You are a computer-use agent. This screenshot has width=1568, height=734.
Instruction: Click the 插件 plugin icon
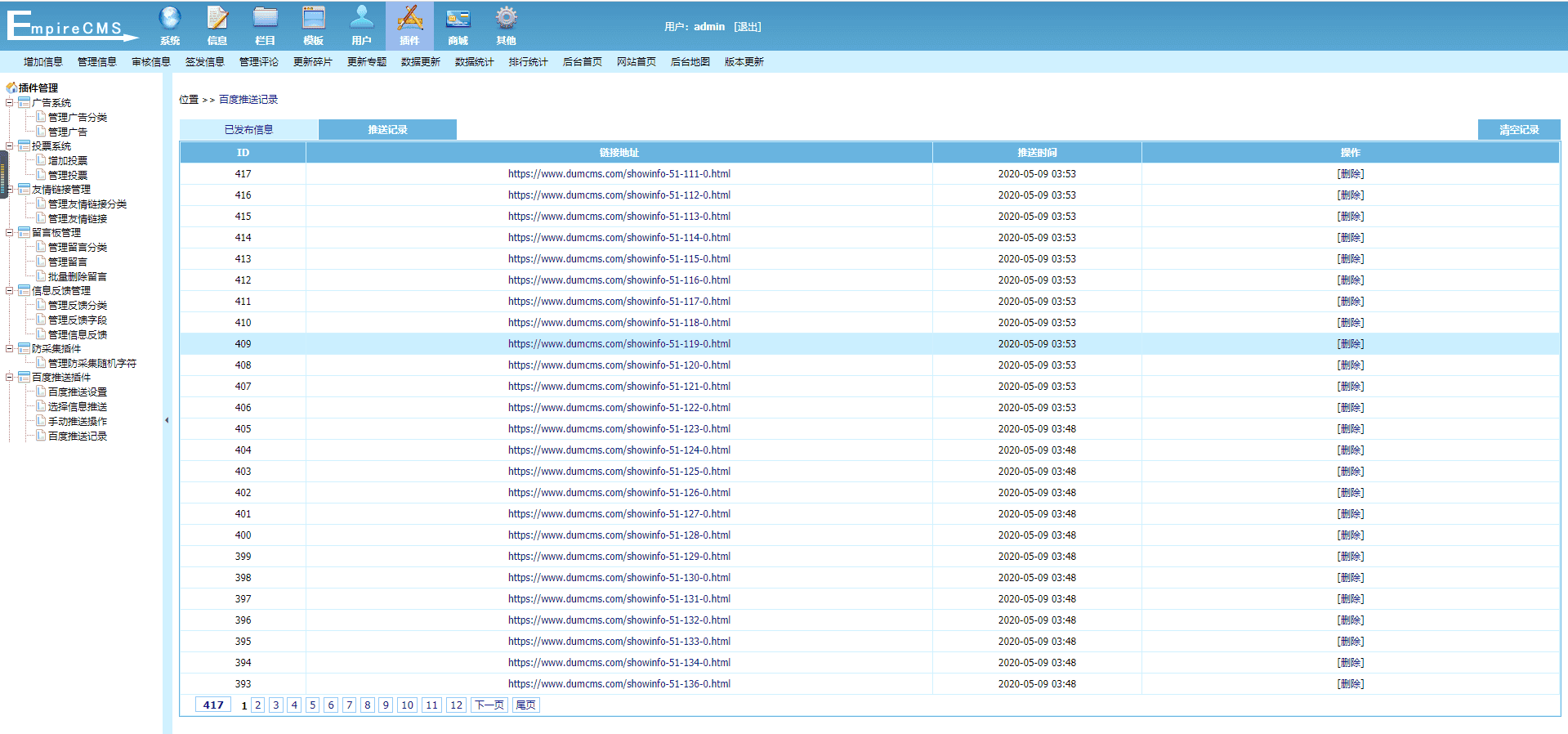409,18
